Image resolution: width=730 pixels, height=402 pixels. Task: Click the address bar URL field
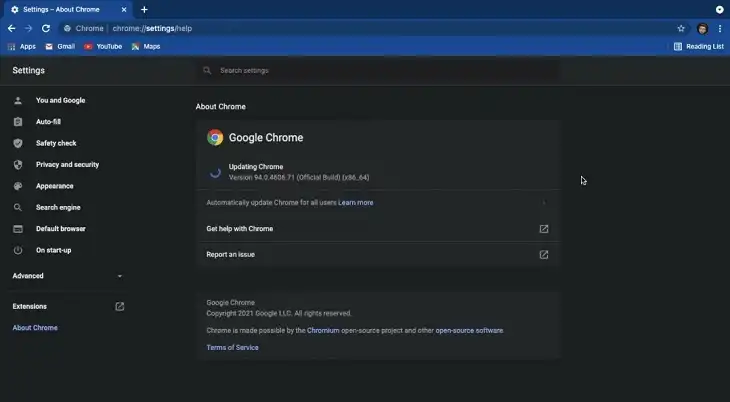(x=372, y=28)
